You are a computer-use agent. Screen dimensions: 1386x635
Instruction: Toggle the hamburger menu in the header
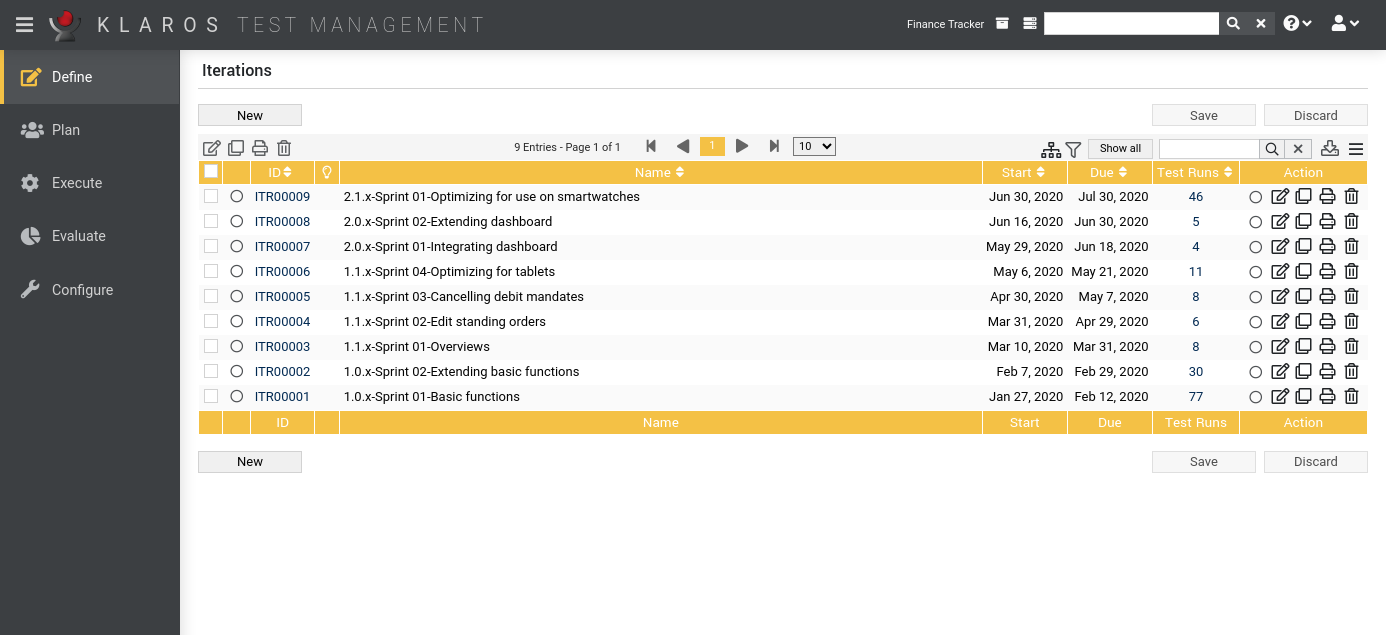pyautogui.click(x=24, y=25)
